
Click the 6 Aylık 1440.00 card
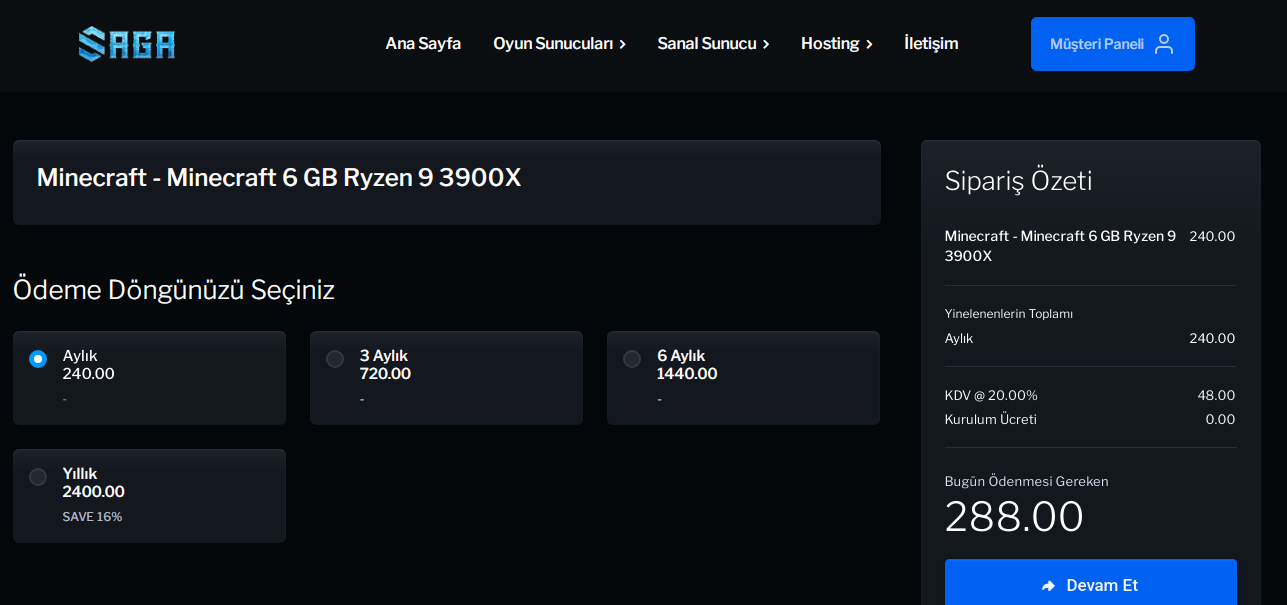[743, 378]
